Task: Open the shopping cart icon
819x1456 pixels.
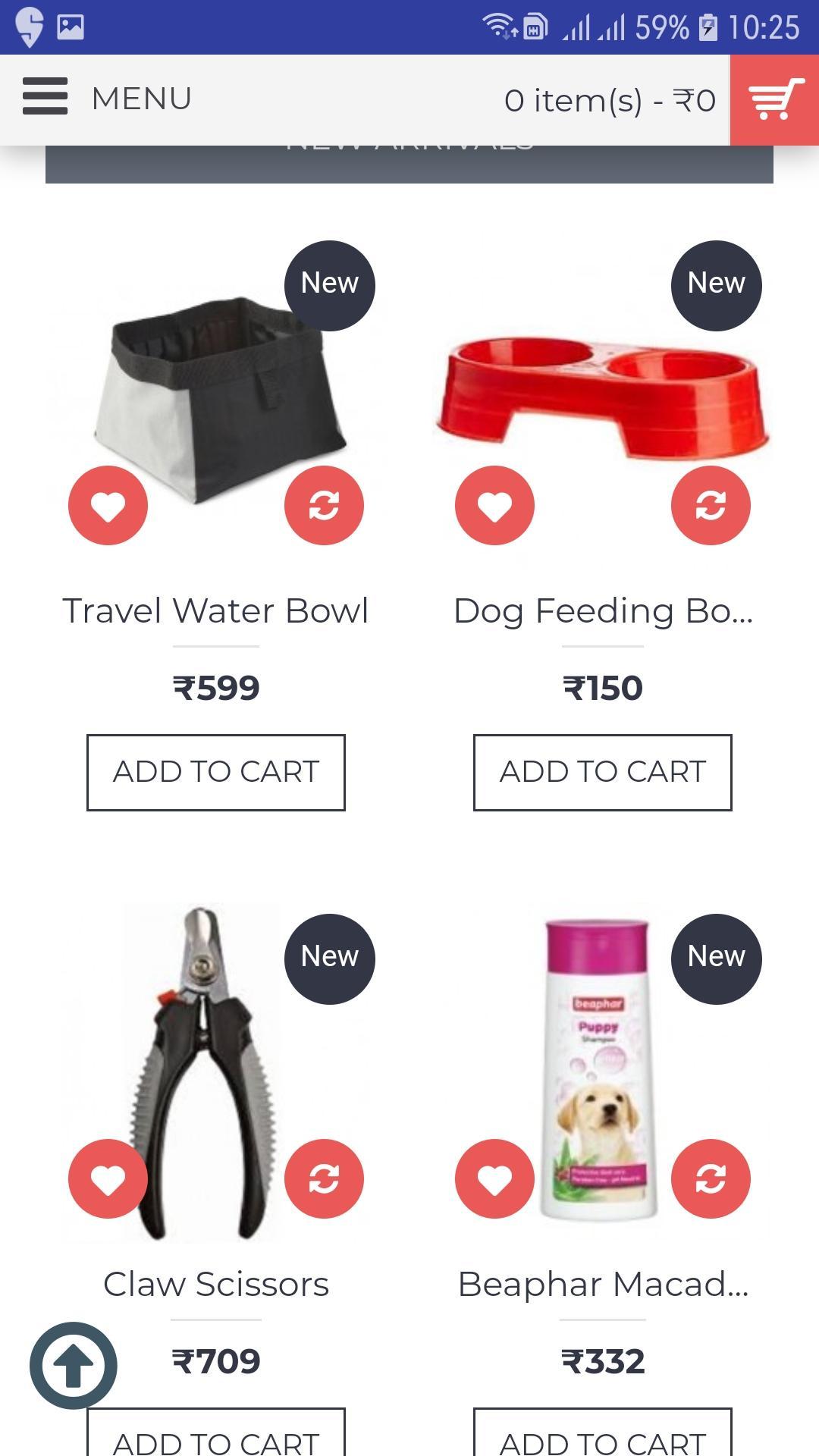Action: [774, 99]
